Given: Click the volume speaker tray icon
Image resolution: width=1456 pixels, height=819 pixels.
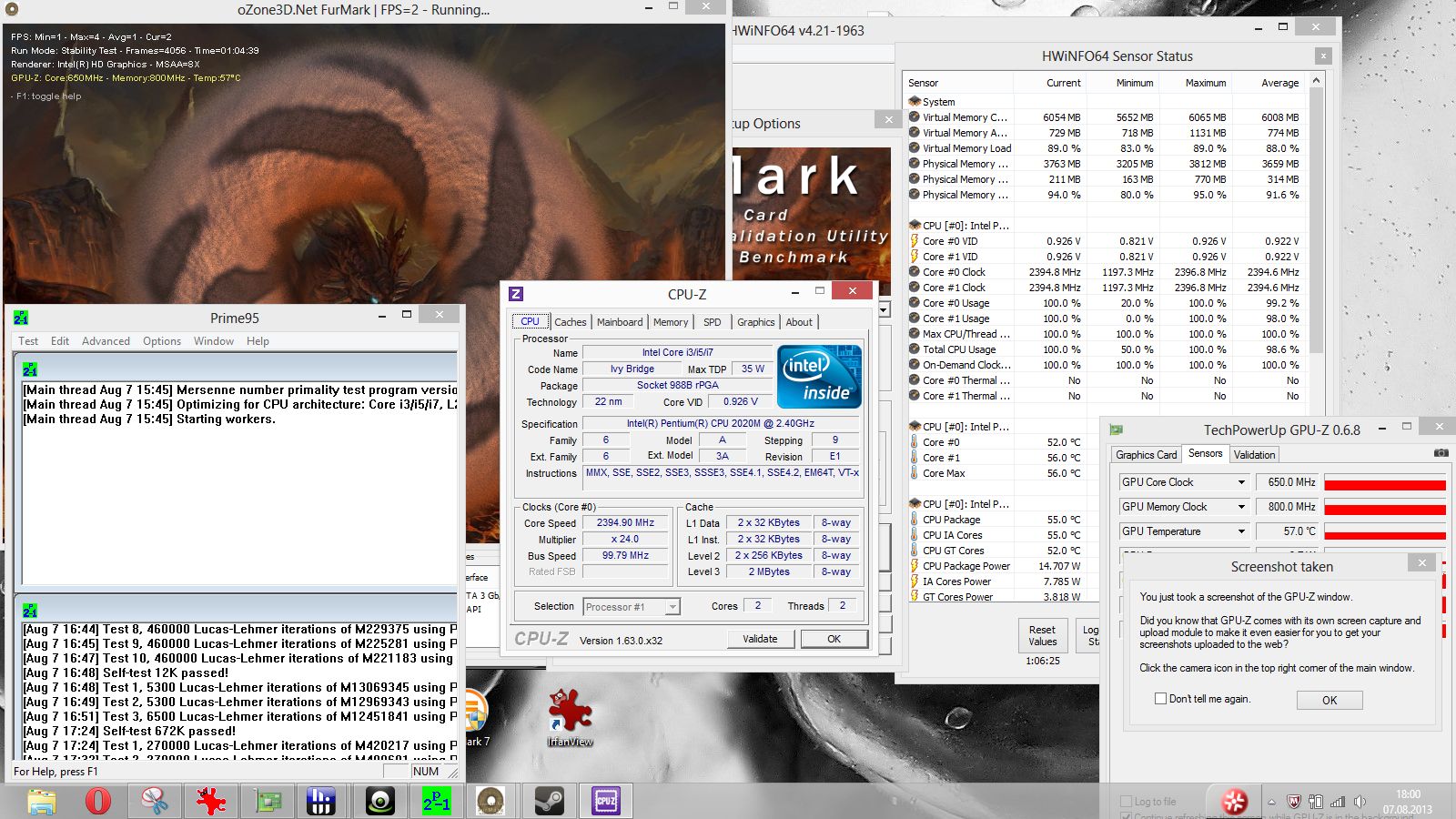Looking at the screenshot, I should tap(1359, 802).
